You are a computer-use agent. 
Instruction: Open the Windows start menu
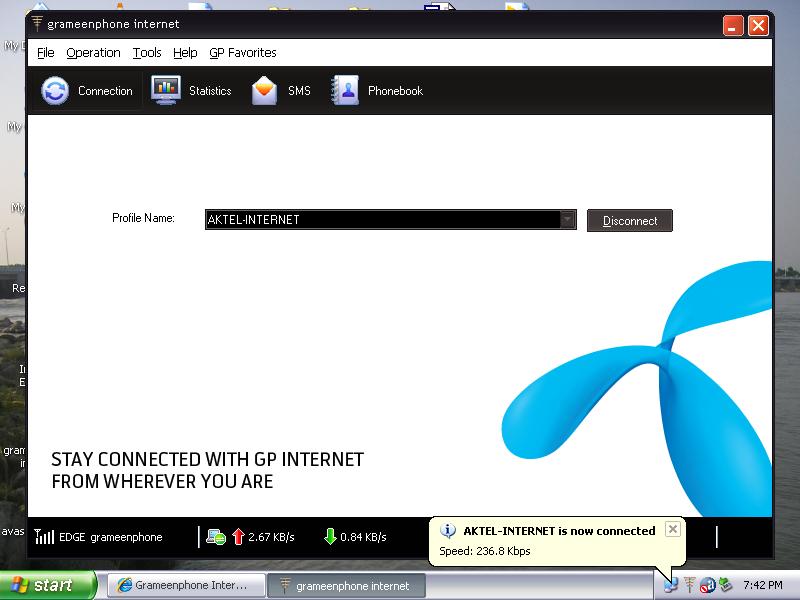47,585
